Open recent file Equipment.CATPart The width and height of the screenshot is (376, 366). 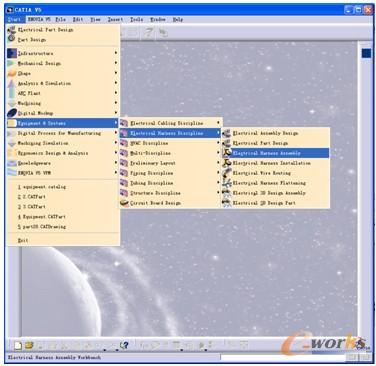(42, 217)
